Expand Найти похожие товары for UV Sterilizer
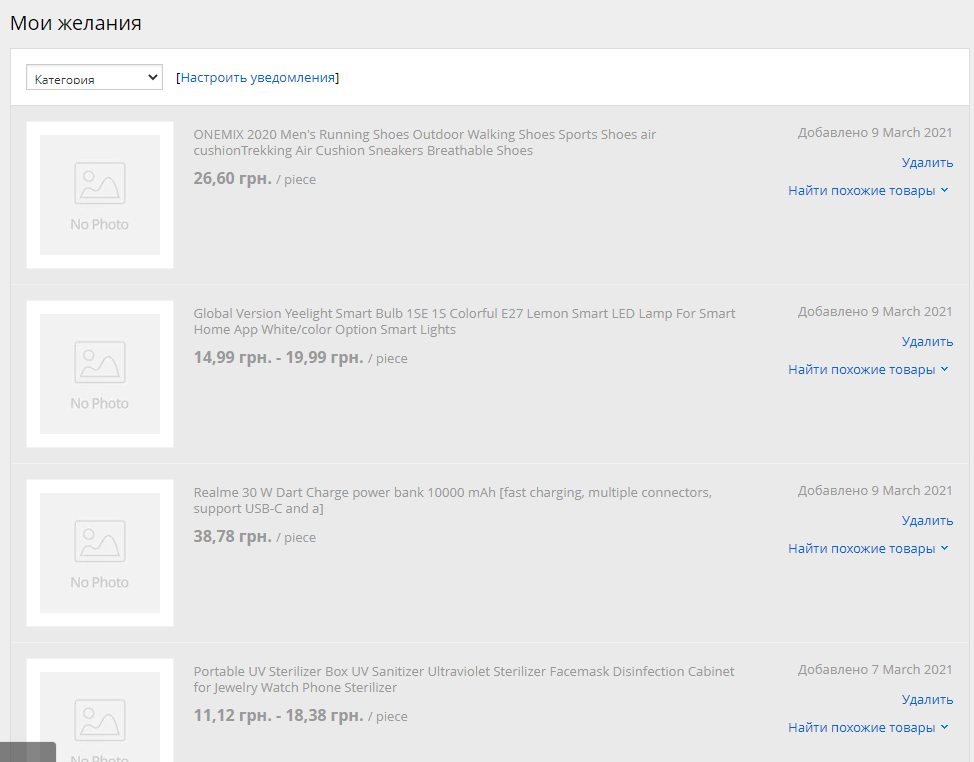This screenshot has width=974, height=762. pyautogui.click(x=868, y=727)
